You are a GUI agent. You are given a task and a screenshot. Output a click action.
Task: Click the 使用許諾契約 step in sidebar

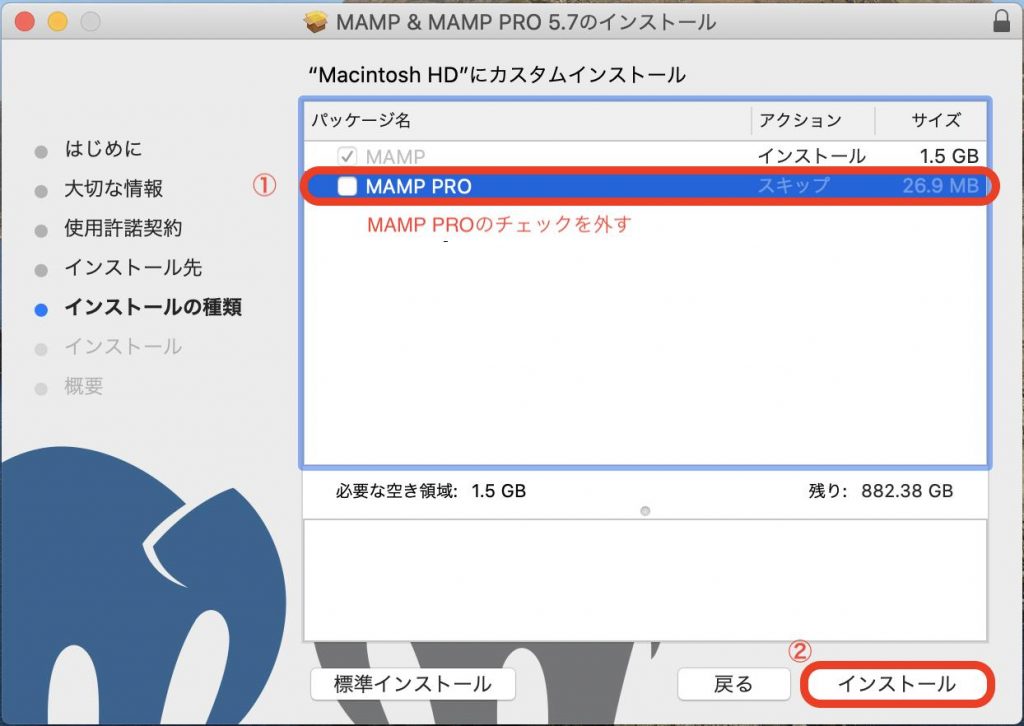point(123,228)
